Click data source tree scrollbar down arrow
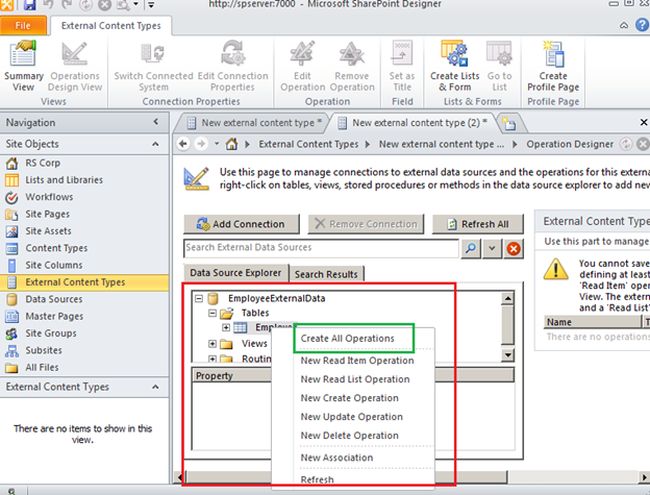Image resolution: width=650 pixels, height=495 pixels. pos(507,355)
